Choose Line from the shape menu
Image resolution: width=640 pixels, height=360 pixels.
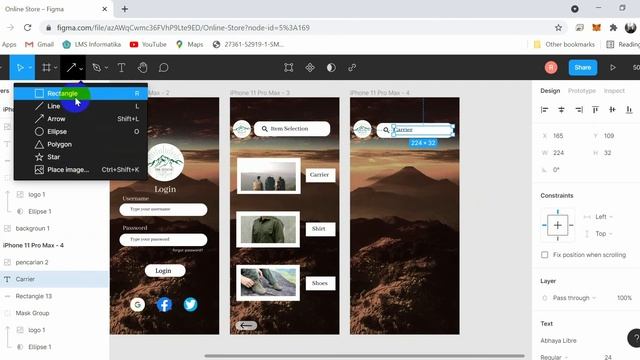tap(81, 106)
